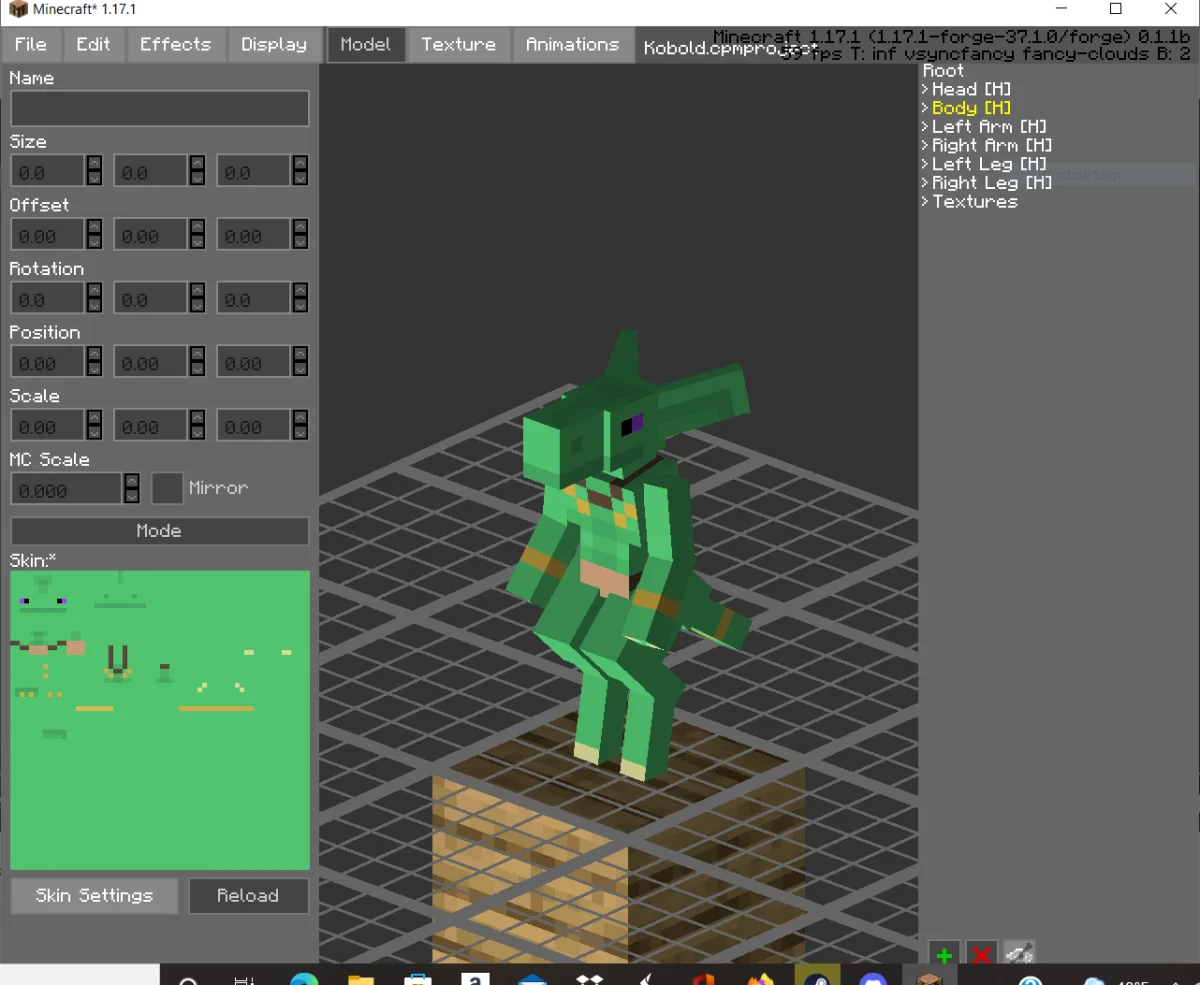Decrease the MC Scale value with down arrow
The image size is (1200, 985).
pyautogui.click(x=132, y=497)
